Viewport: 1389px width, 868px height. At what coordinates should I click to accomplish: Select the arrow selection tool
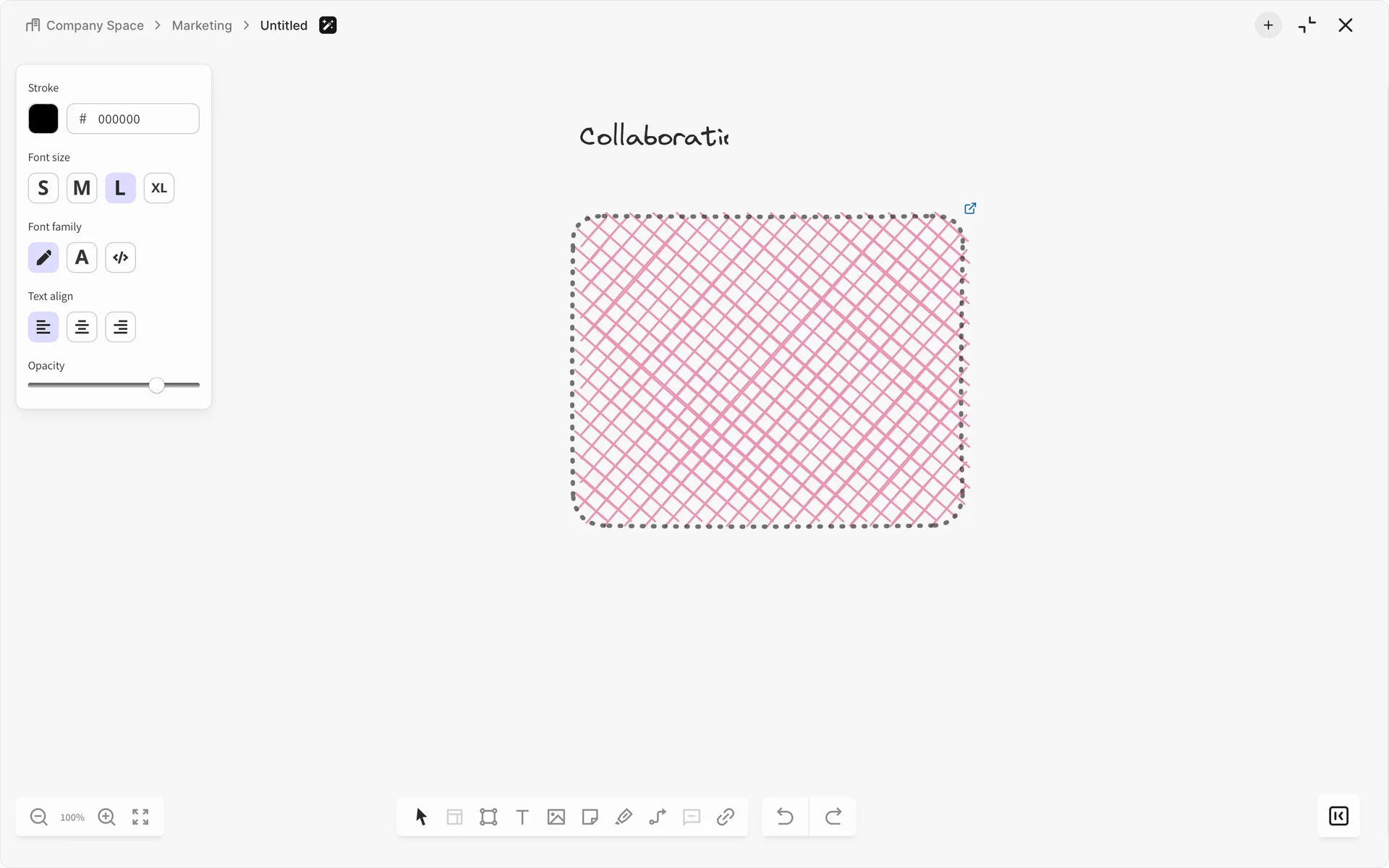421,817
